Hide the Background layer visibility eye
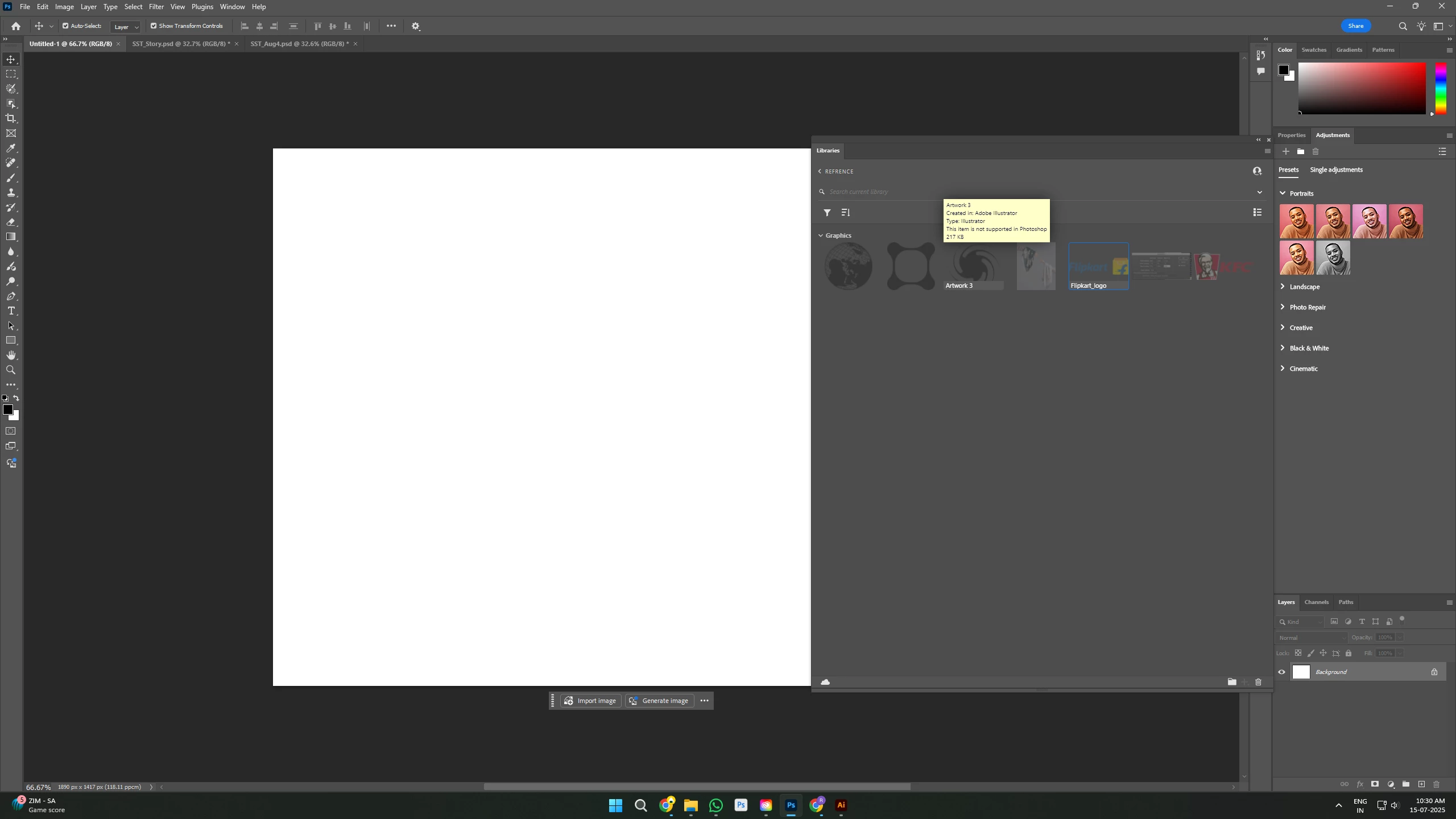Viewport: 1456px width, 819px height. pos(1282,672)
